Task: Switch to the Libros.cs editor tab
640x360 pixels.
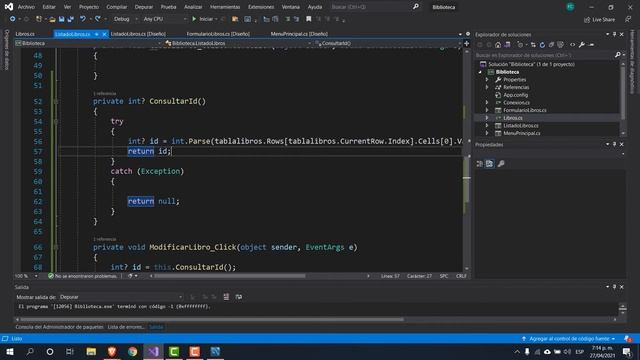Action: (25, 34)
